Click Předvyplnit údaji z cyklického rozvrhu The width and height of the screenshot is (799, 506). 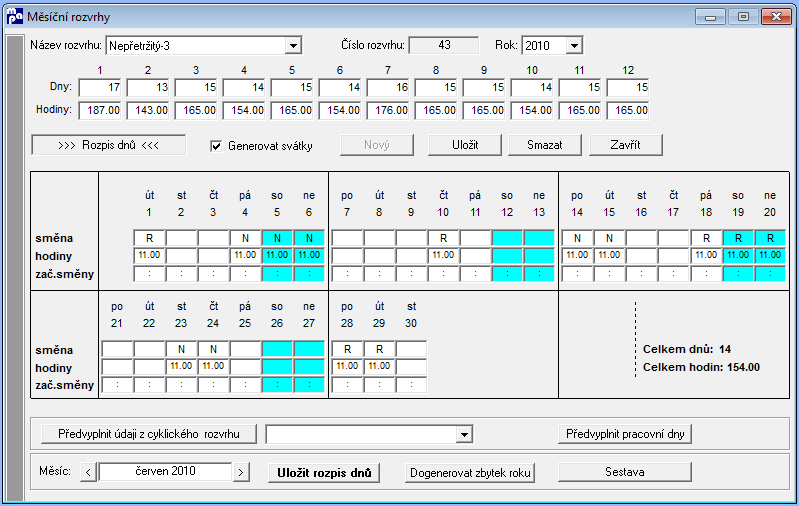[x=149, y=434]
